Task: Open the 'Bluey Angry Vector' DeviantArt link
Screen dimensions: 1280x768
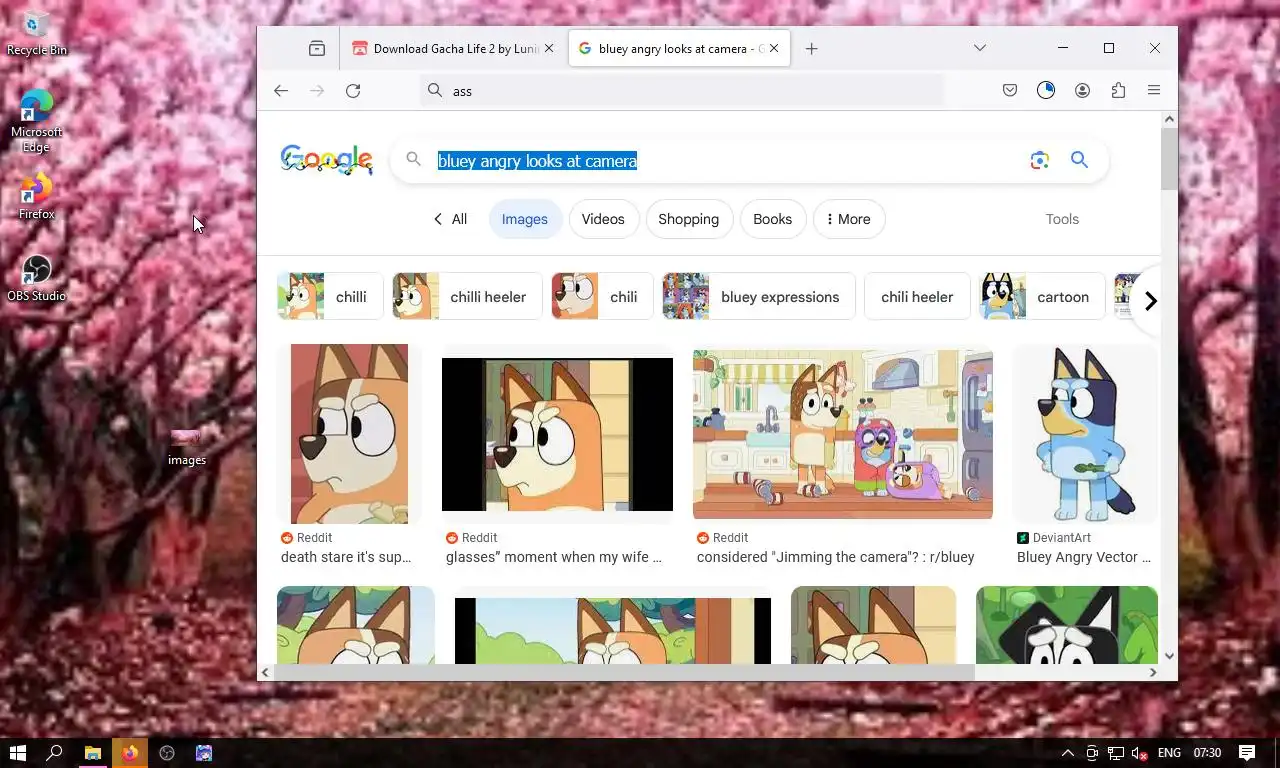Action: (x=1084, y=557)
